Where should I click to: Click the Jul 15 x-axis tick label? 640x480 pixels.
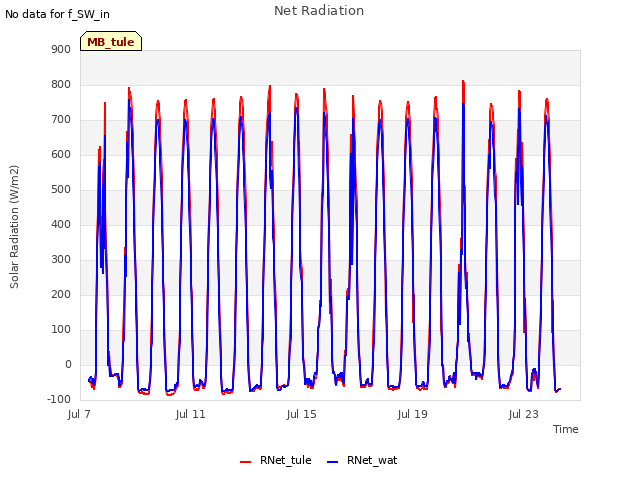301,414
